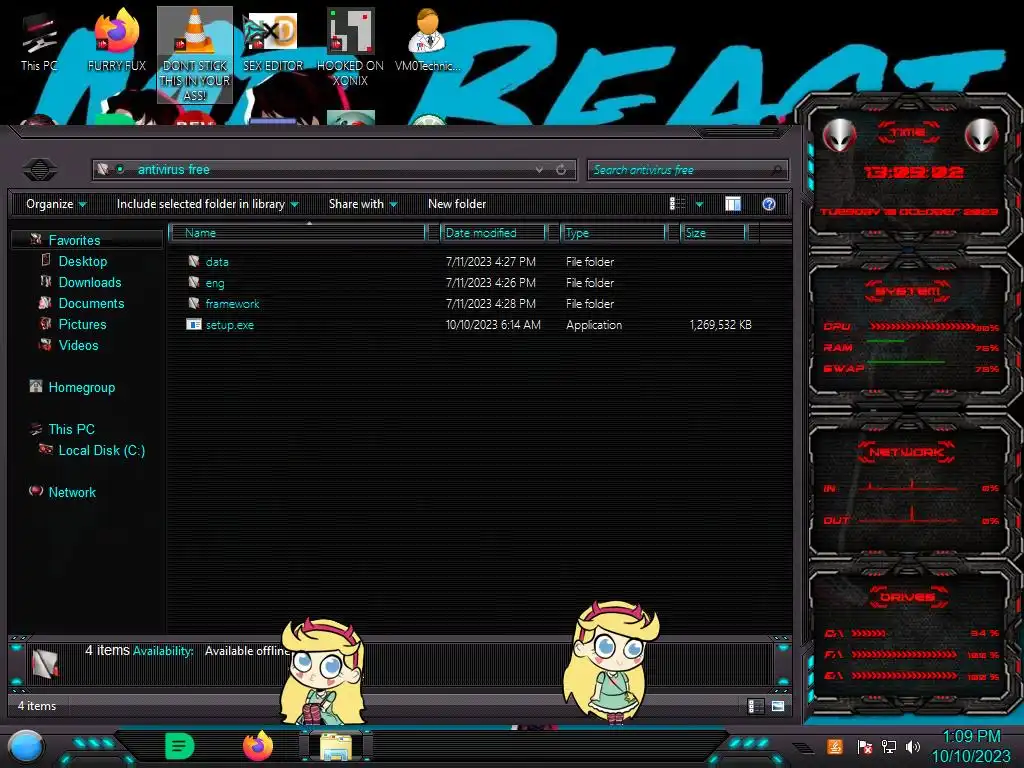Open VMOTechnic doctor desktop icon
1024x768 pixels.
[x=427, y=40]
